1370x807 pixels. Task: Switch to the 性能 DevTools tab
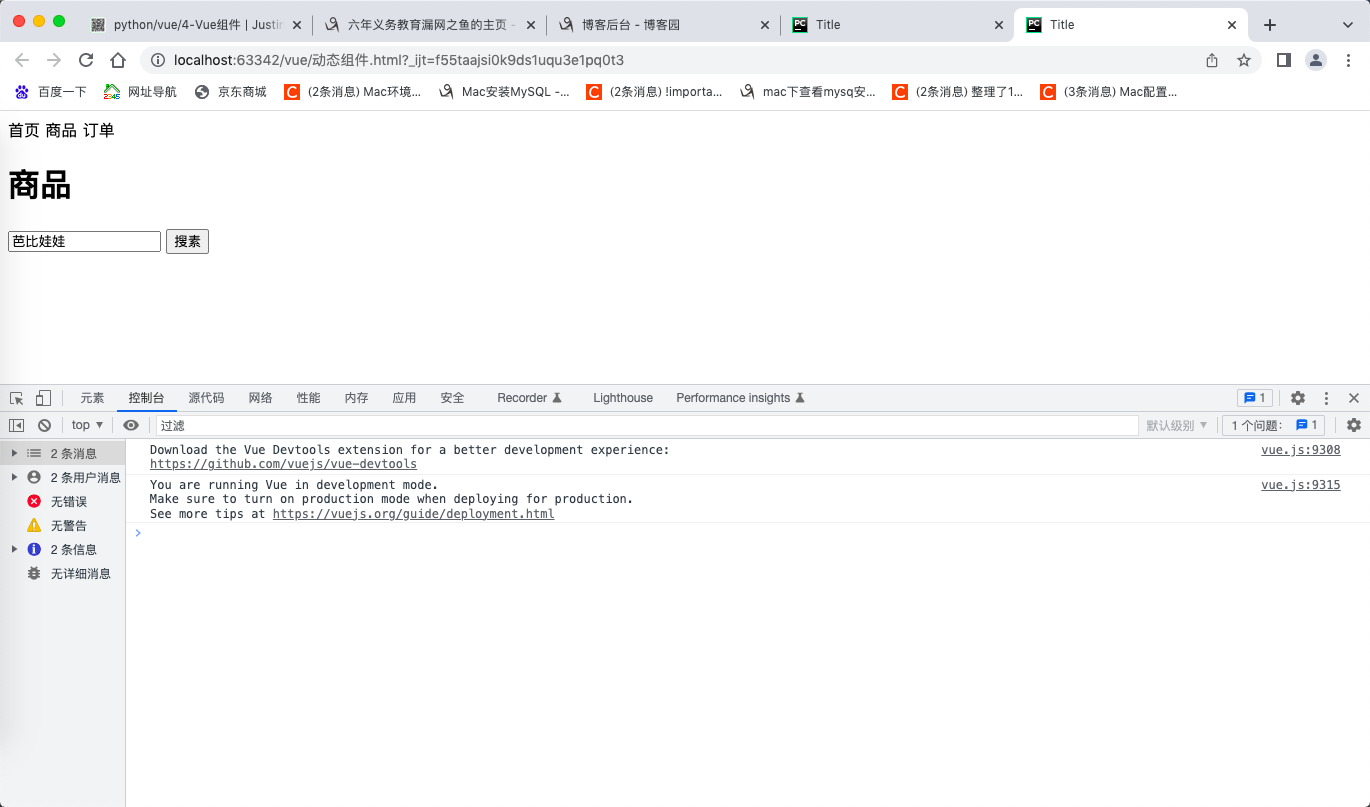(308, 398)
